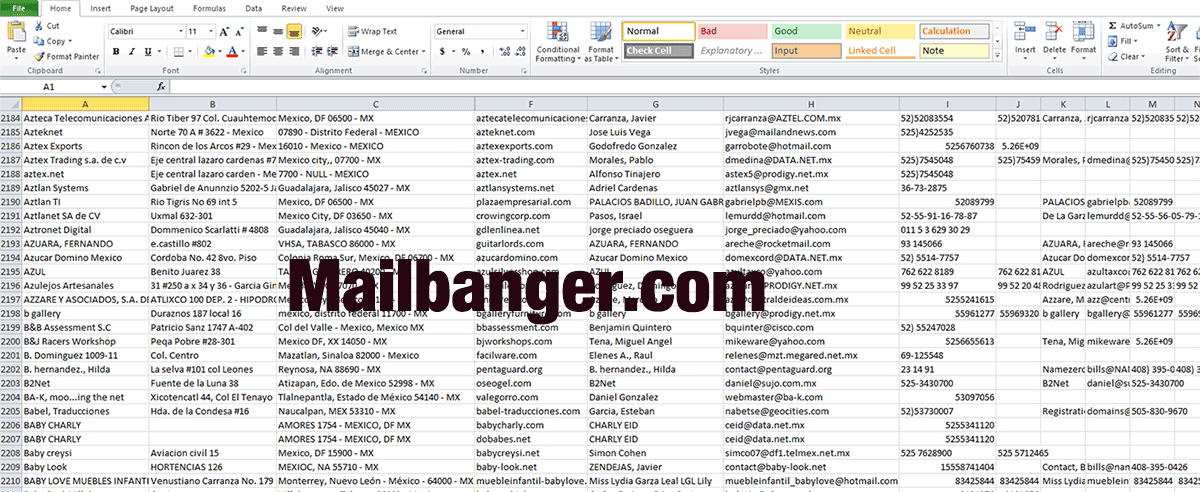Apply Comma Style format
Screen dimensions: 1200x492
(481, 51)
